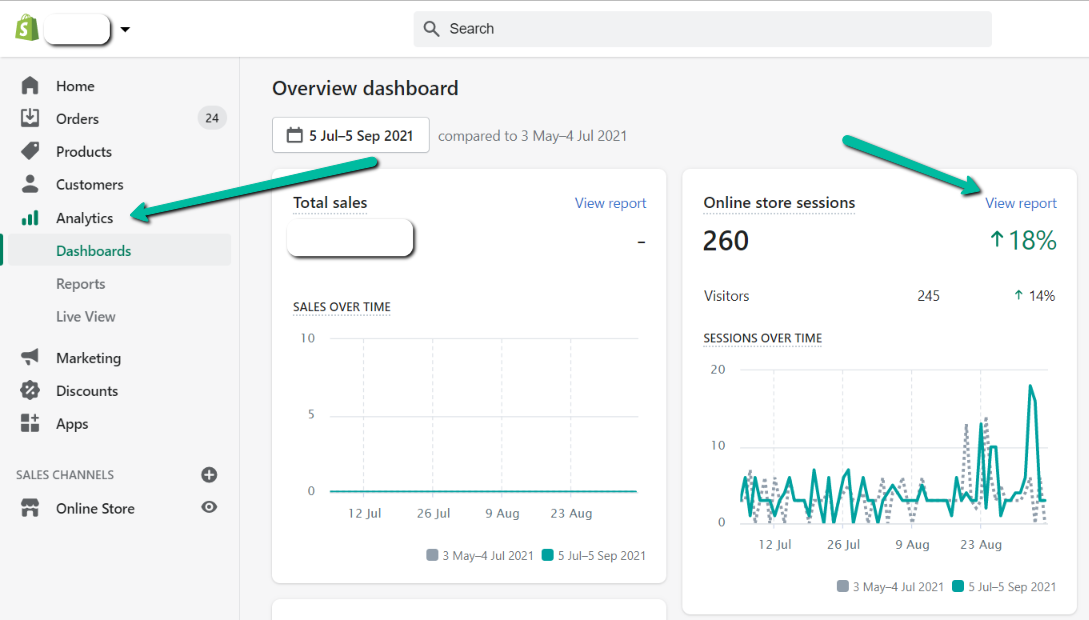Viewport: 1089px width, 620px height.
Task: Click into the Search field
Action: [703, 29]
